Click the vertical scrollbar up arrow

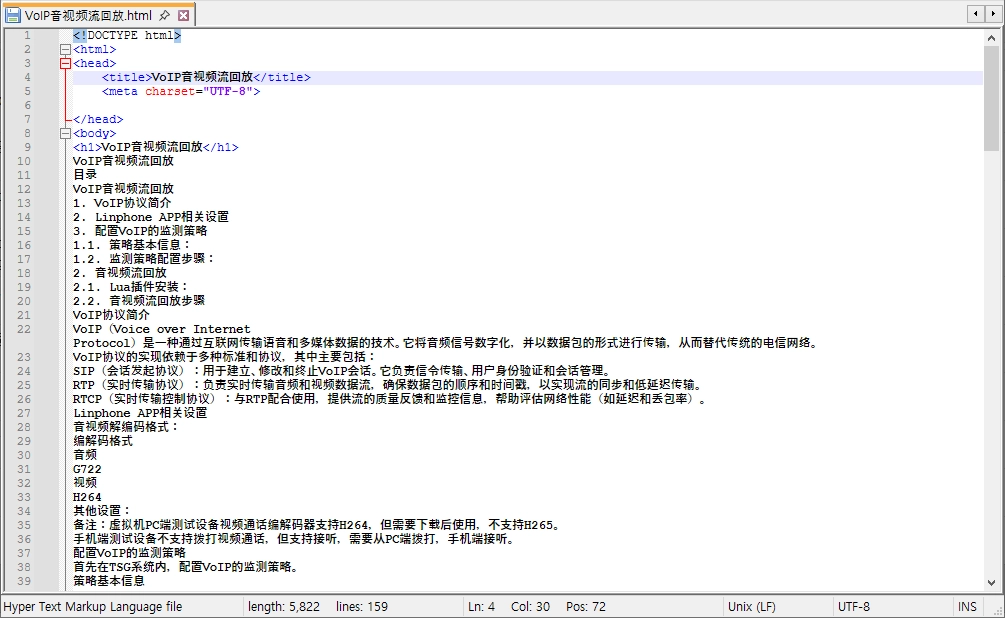click(992, 38)
